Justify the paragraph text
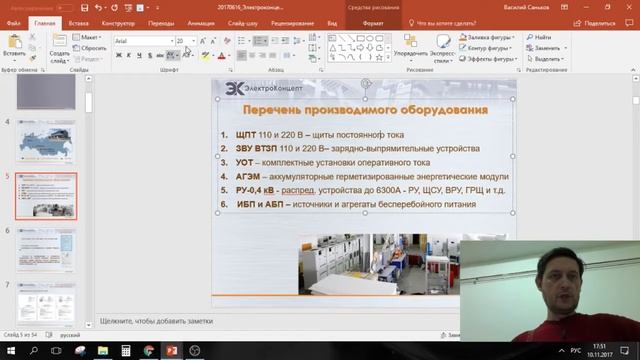 click(x=273, y=55)
